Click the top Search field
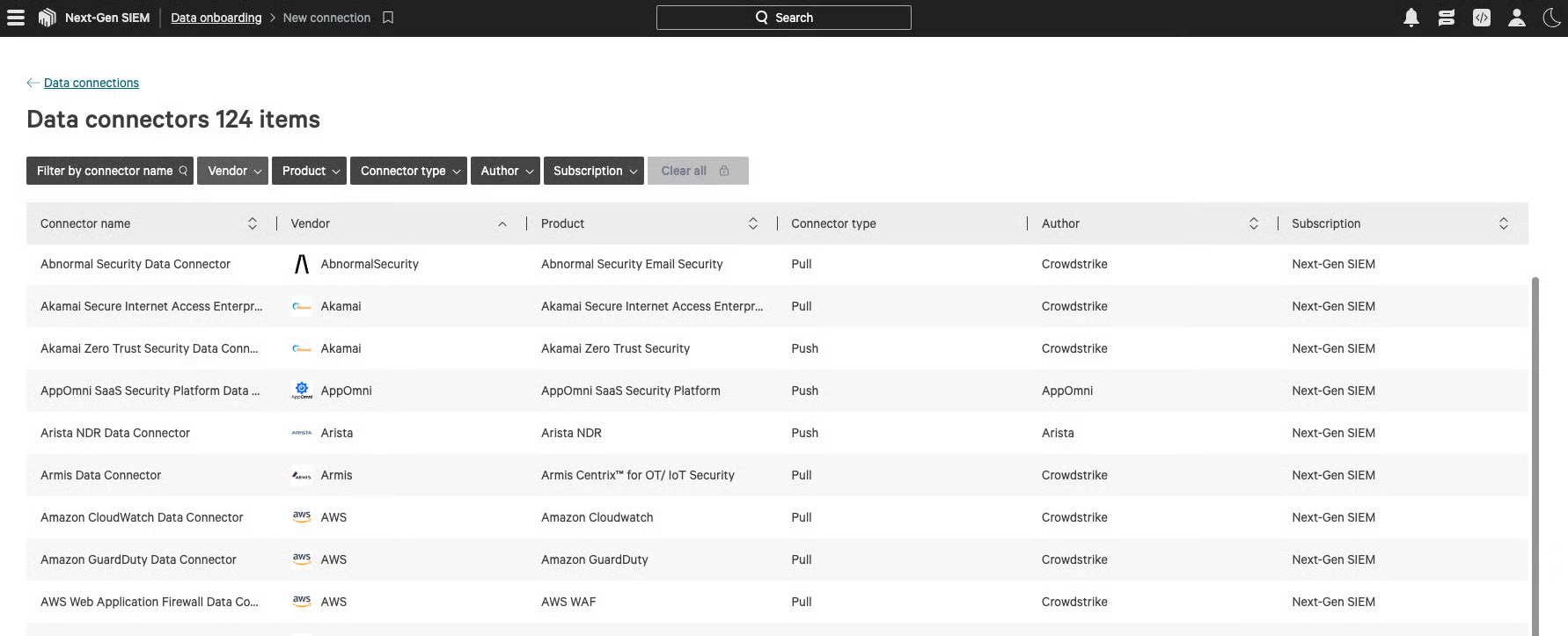The image size is (1568, 636). (783, 18)
